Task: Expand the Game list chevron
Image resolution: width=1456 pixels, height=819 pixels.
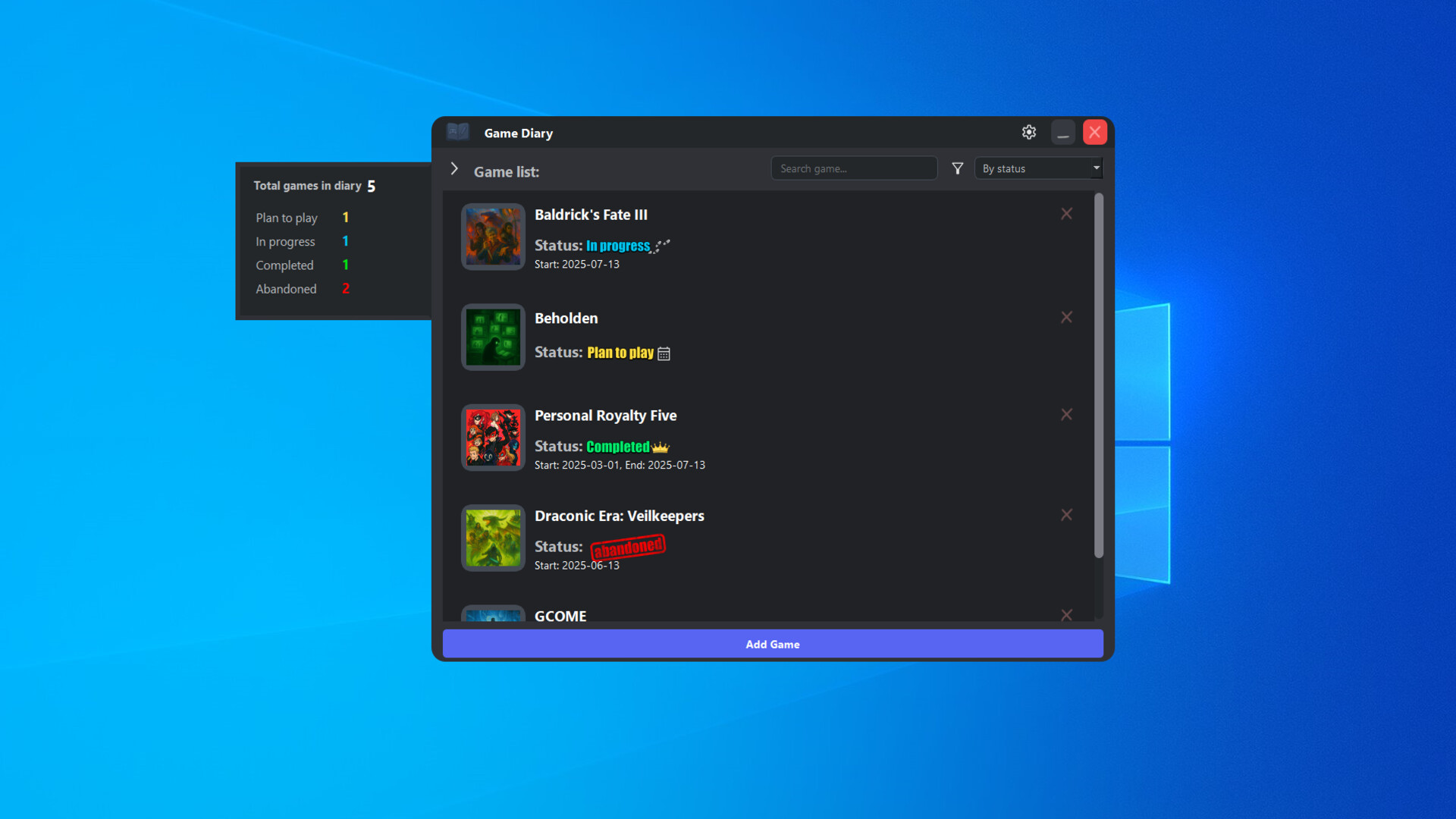Action: pos(454,169)
